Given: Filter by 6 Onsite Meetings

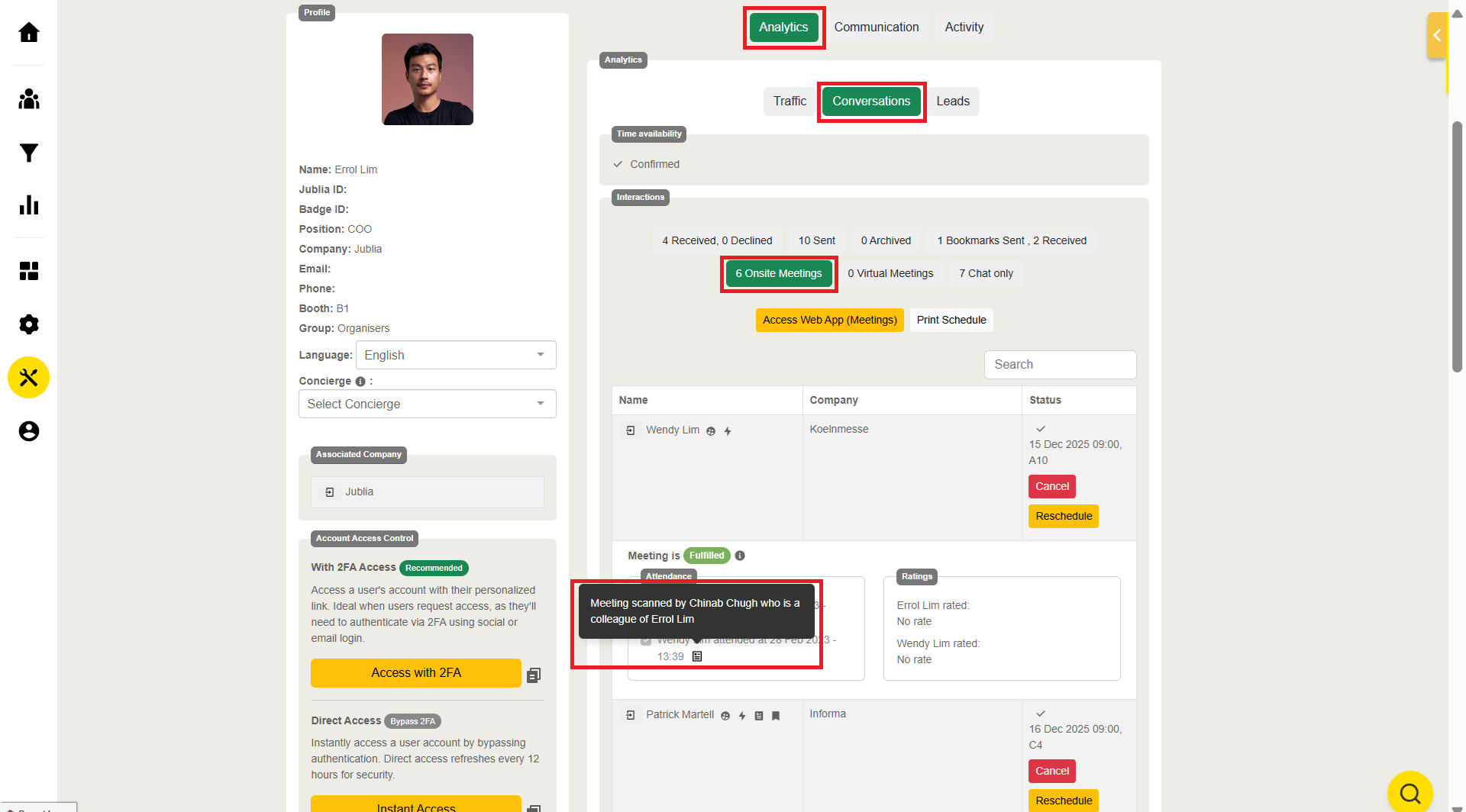Looking at the screenshot, I should click(x=779, y=273).
